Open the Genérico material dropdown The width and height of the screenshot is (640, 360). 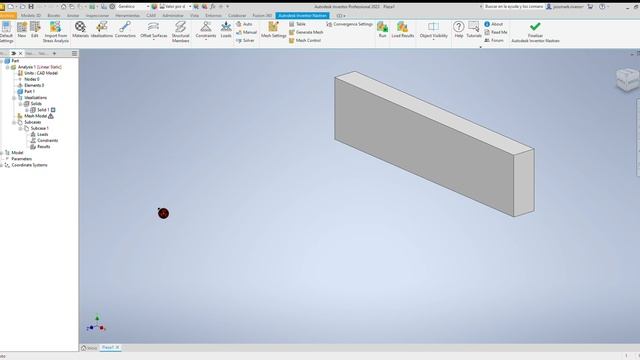(x=134, y=7)
